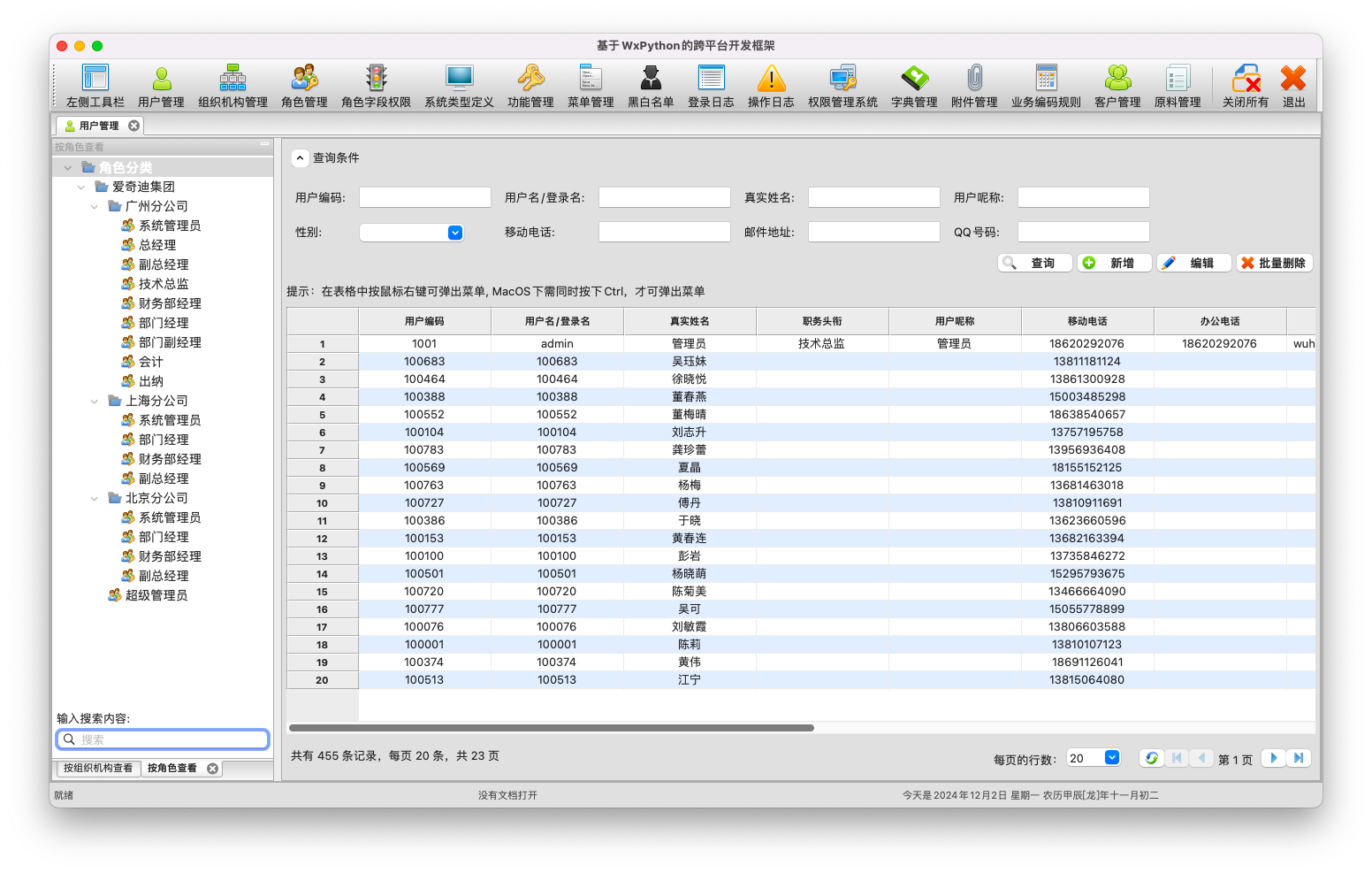
Task: Collapse the 广州分公司 tree node
Action: [95, 207]
